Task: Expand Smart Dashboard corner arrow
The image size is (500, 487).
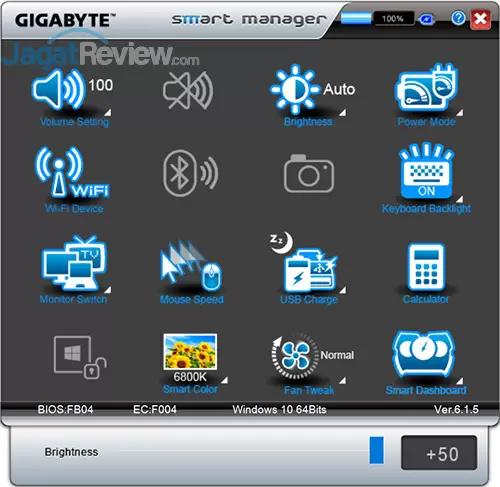Action: coord(459,380)
